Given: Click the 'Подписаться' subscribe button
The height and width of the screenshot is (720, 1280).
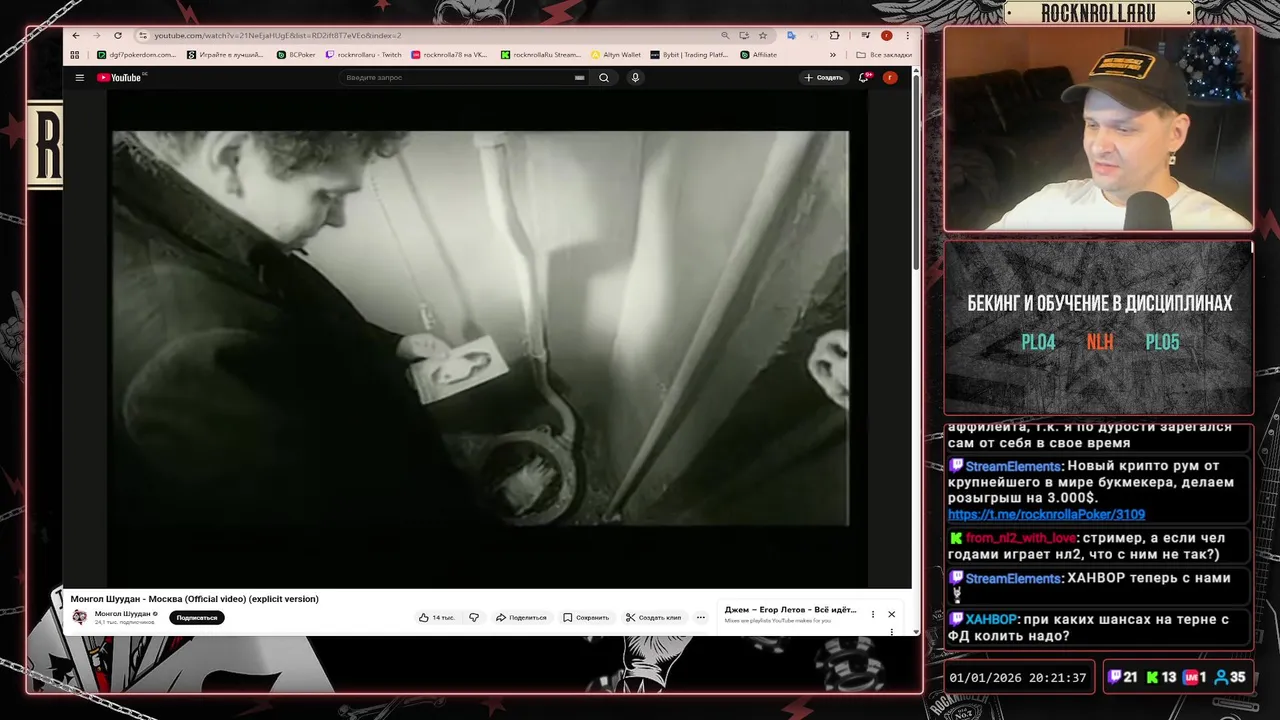Looking at the screenshot, I should [x=197, y=618].
